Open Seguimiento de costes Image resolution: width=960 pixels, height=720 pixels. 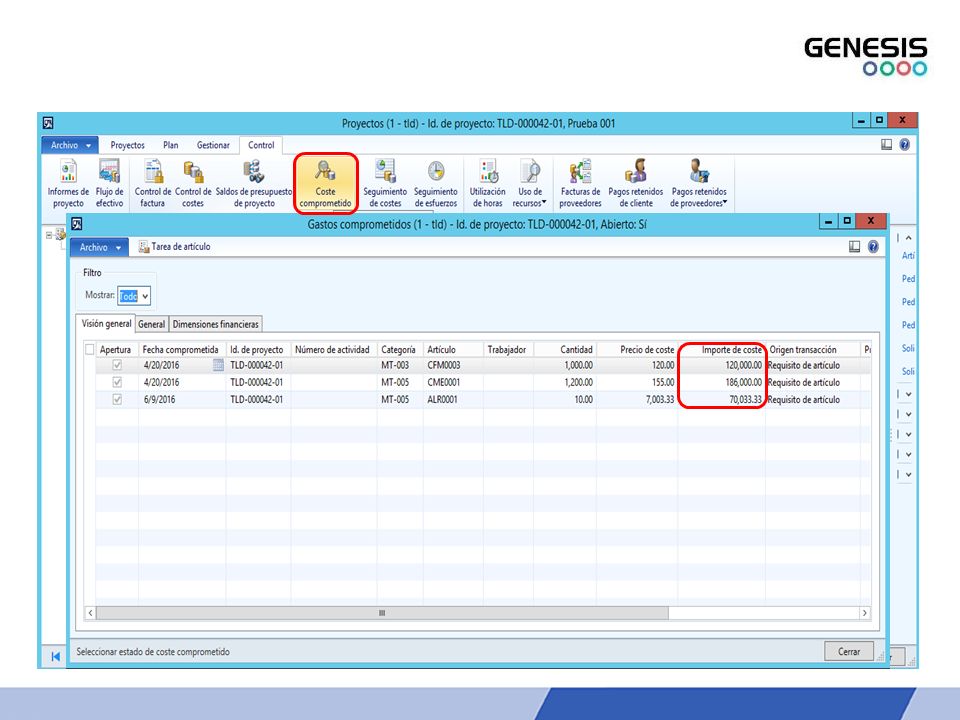click(385, 184)
